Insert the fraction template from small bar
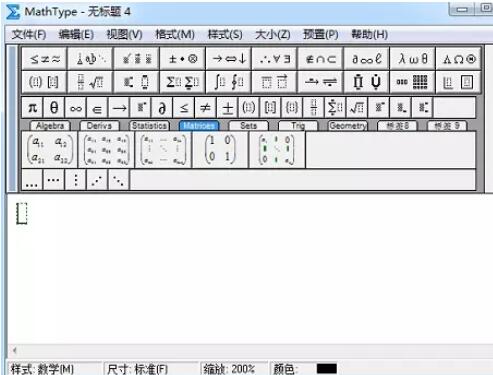 tap(314, 108)
